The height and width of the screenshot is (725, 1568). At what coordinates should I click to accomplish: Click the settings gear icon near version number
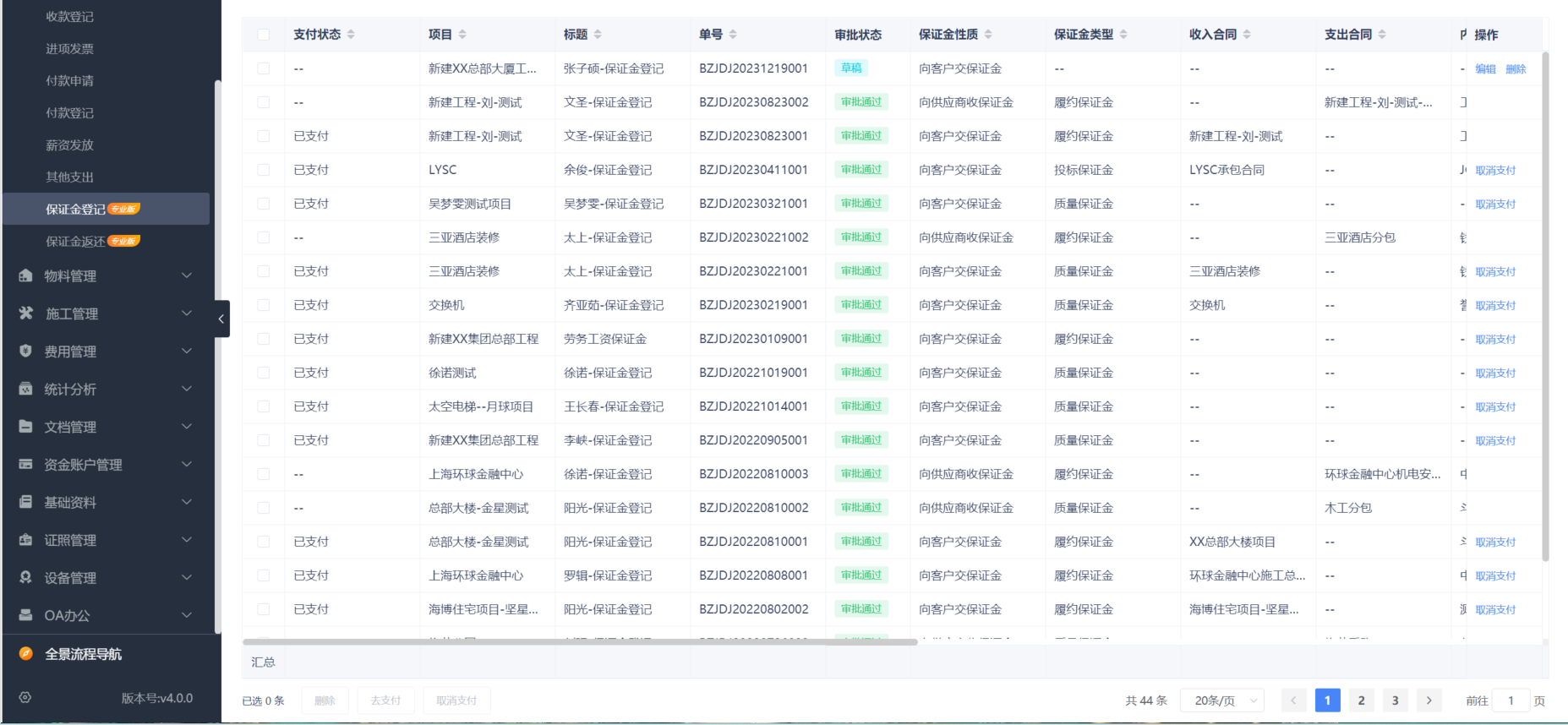[25, 698]
